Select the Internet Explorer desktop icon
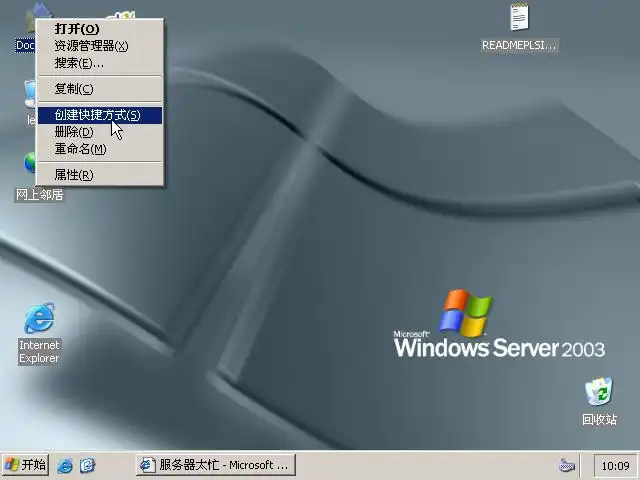The width and height of the screenshot is (640, 480). point(39,318)
